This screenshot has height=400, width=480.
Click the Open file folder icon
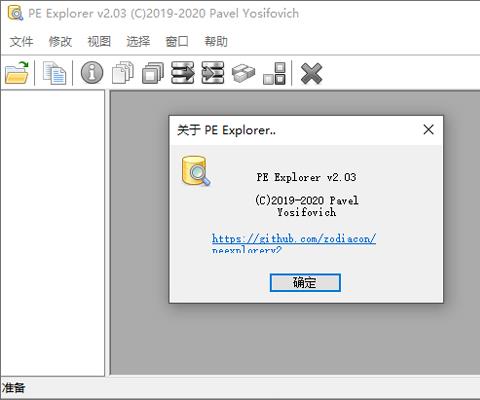pos(17,73)
